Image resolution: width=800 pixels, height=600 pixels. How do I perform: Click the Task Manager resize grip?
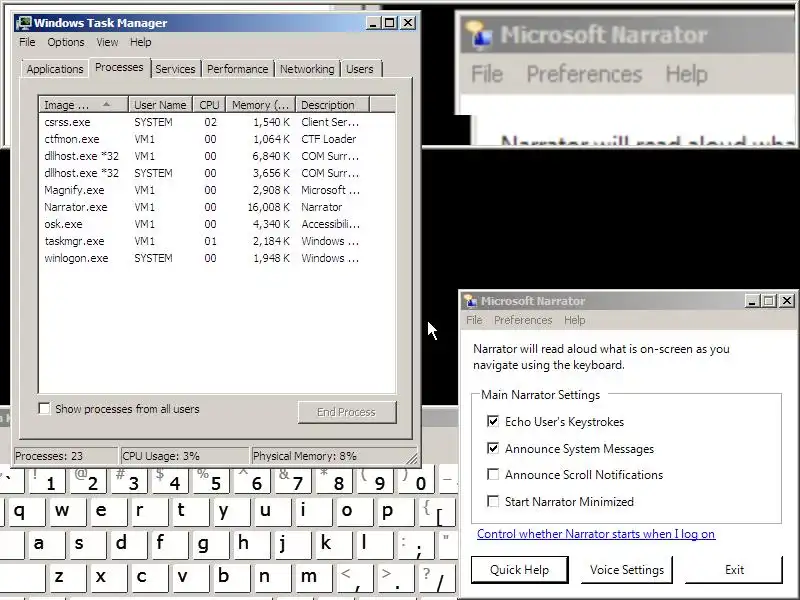pyautogui.click(x=412, y=458)
